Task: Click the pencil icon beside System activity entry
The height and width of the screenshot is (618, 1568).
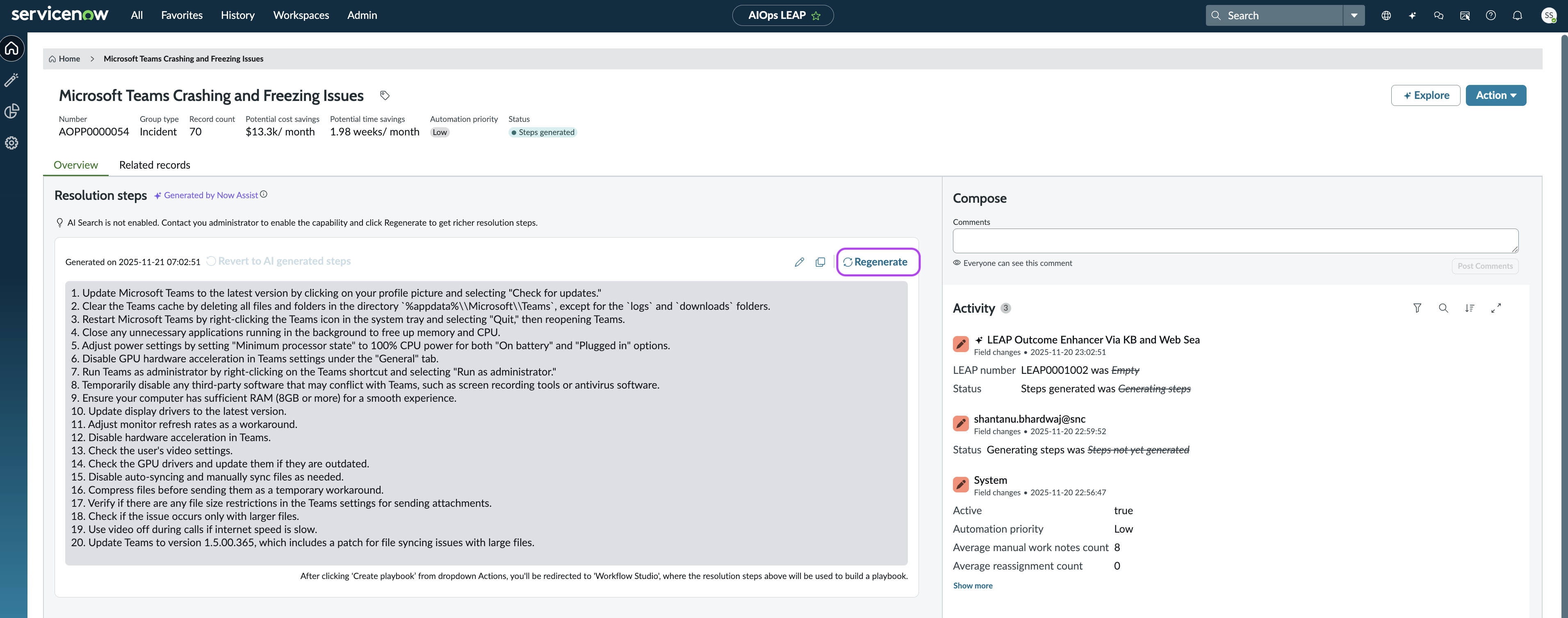Action: click(960, 485)
